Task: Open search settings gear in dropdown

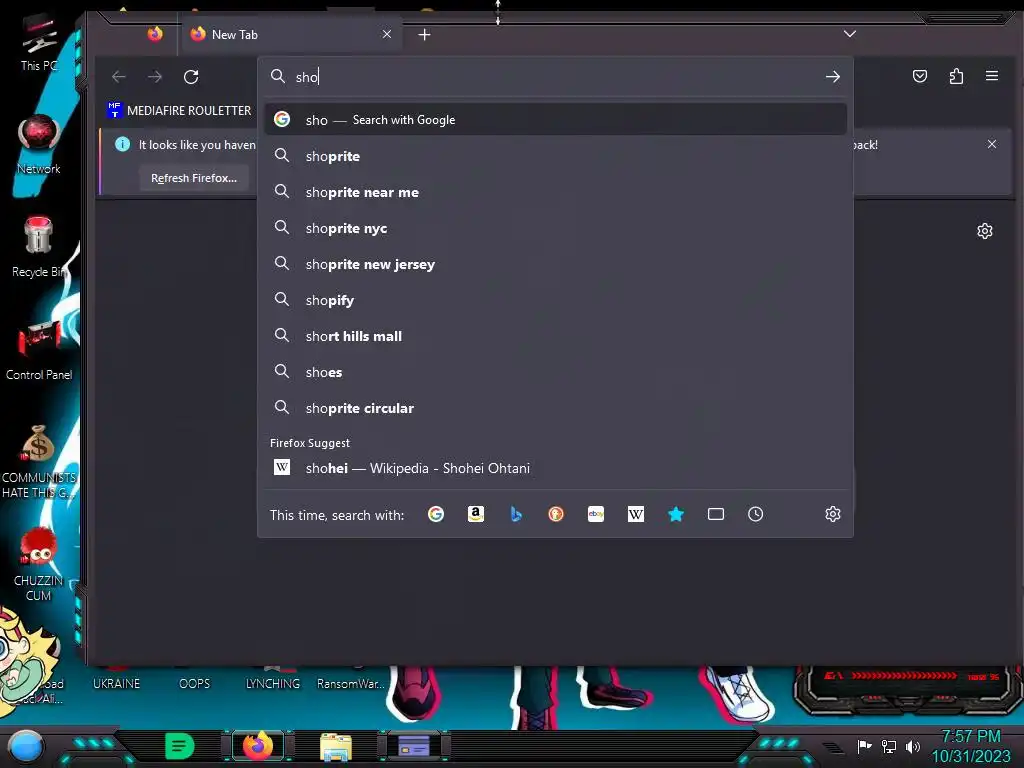Action: (833, 515)
